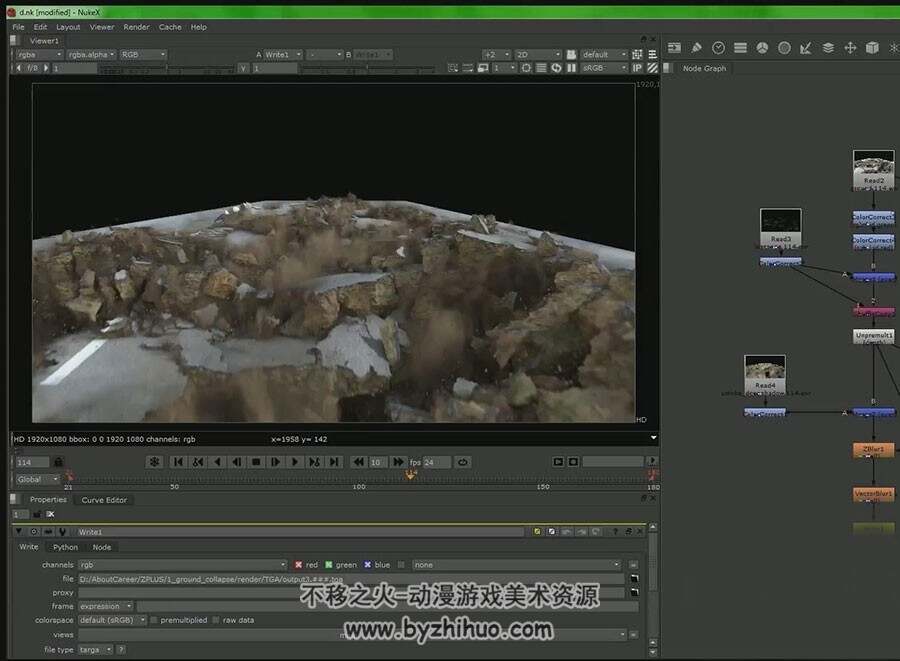Enable the premultiplied checkbox

click(154, 620)
